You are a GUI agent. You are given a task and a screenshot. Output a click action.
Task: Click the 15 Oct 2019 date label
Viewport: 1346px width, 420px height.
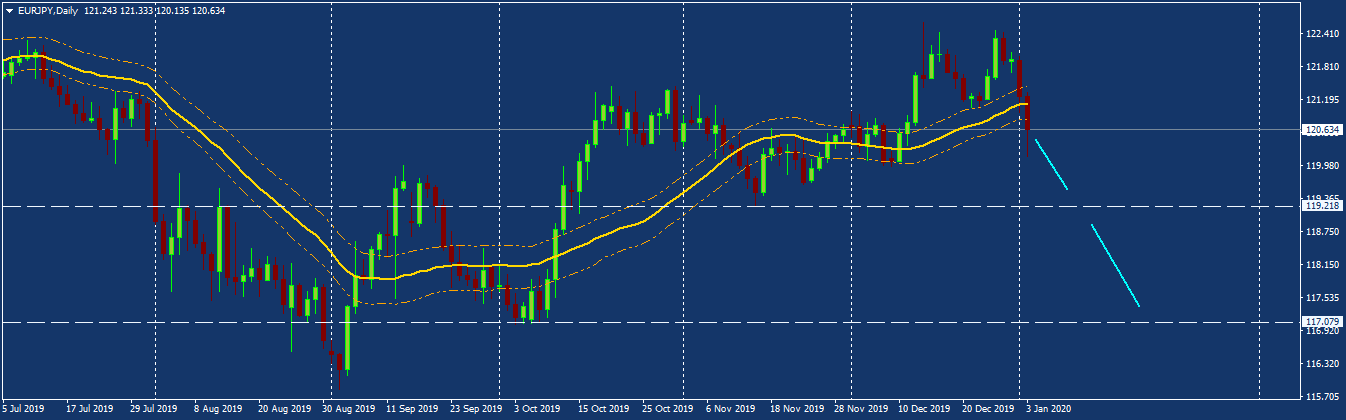603,409
